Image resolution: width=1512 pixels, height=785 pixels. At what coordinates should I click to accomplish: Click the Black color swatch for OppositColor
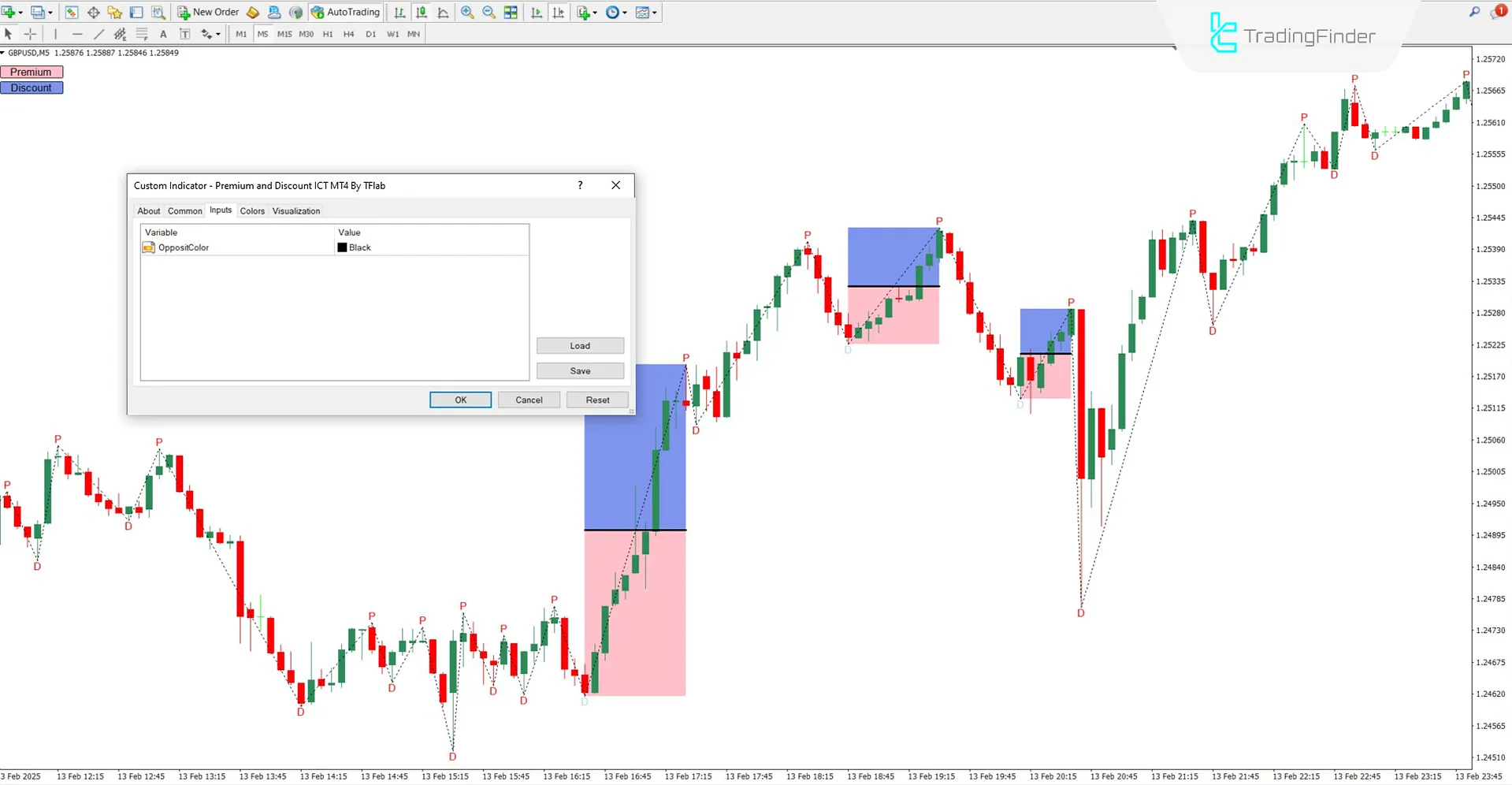tap(341, 247)
